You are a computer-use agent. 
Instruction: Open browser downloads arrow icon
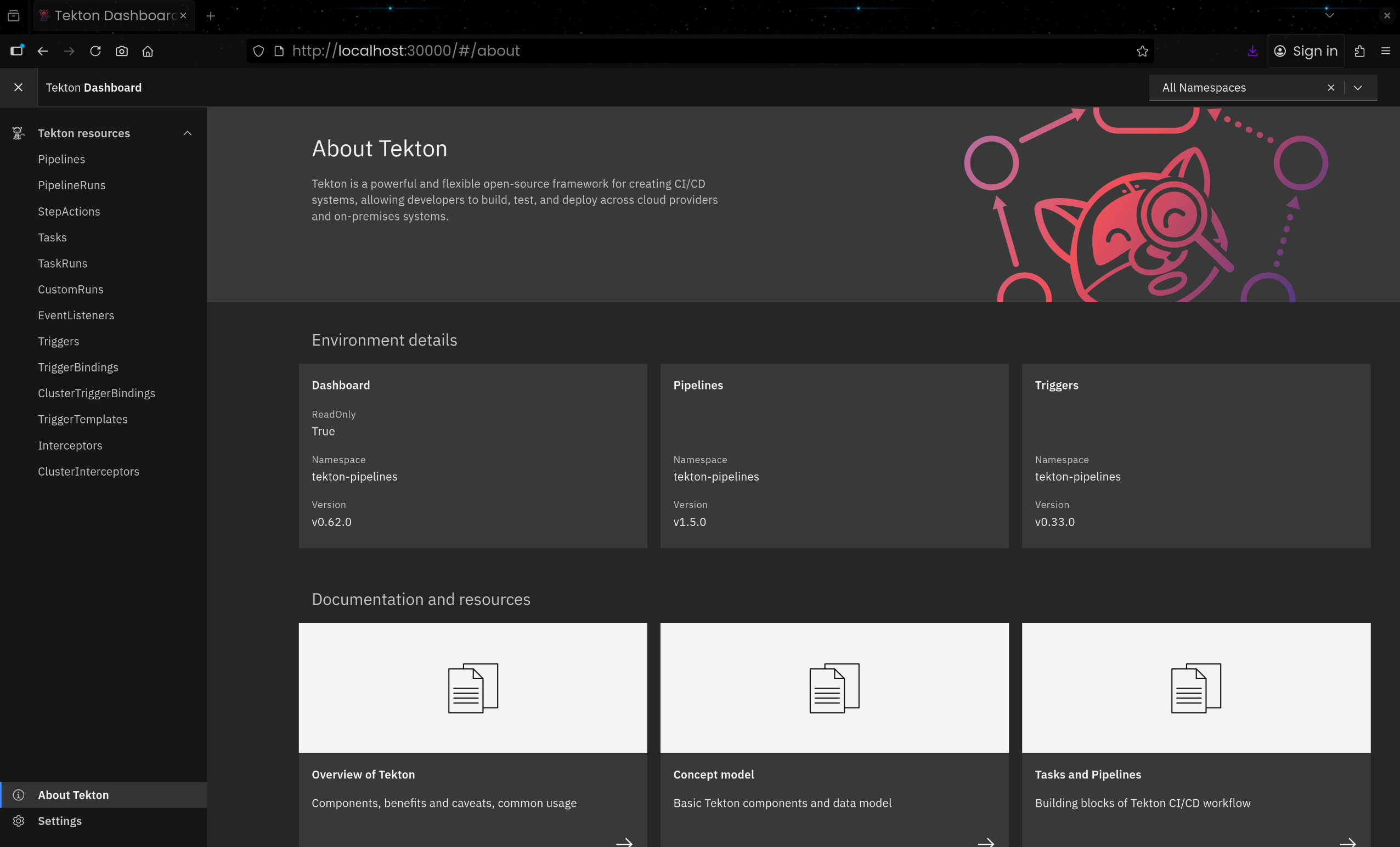click(x=1252, y=51)
